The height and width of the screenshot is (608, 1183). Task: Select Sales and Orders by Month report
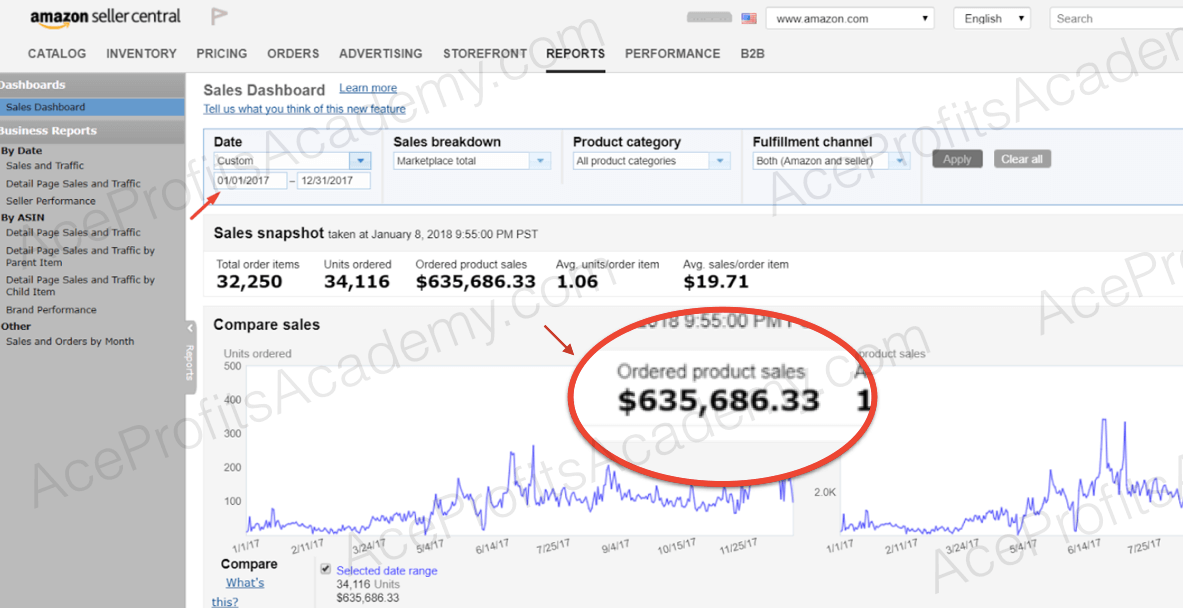70,342
